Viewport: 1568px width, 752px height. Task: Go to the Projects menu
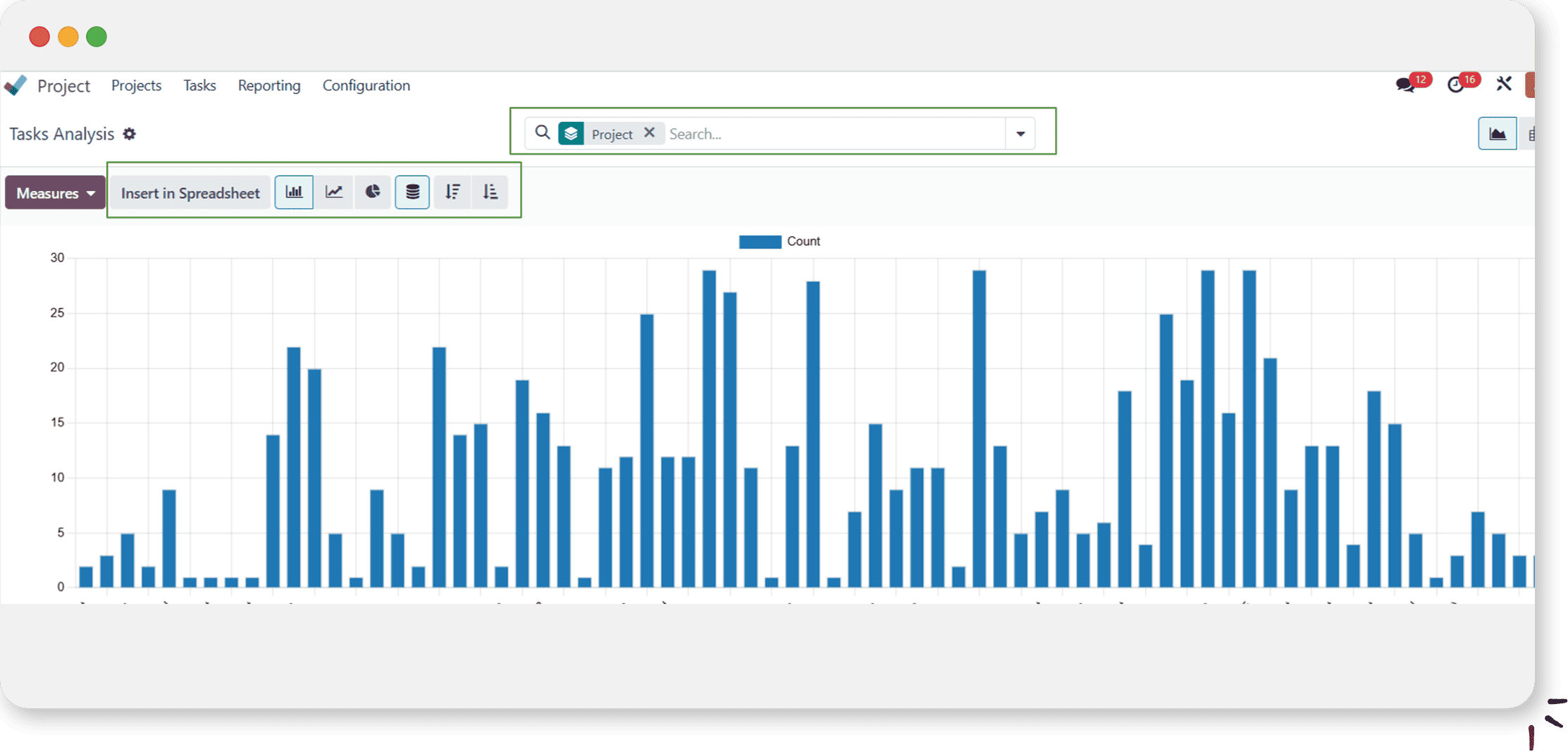coord(136,85)
